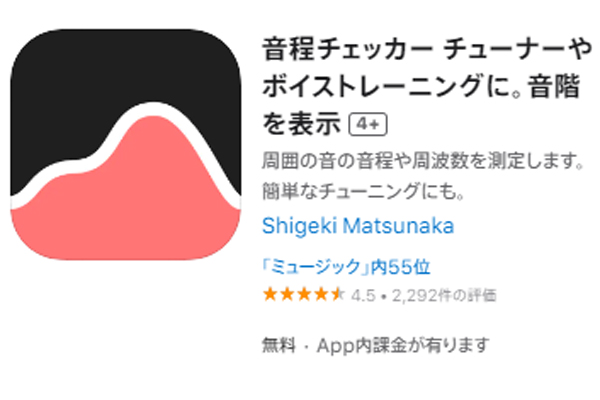Image resolution: width=600 pixels, height=400 pixels.
Task: Click the second orange rating star
Action: (287, 294)
